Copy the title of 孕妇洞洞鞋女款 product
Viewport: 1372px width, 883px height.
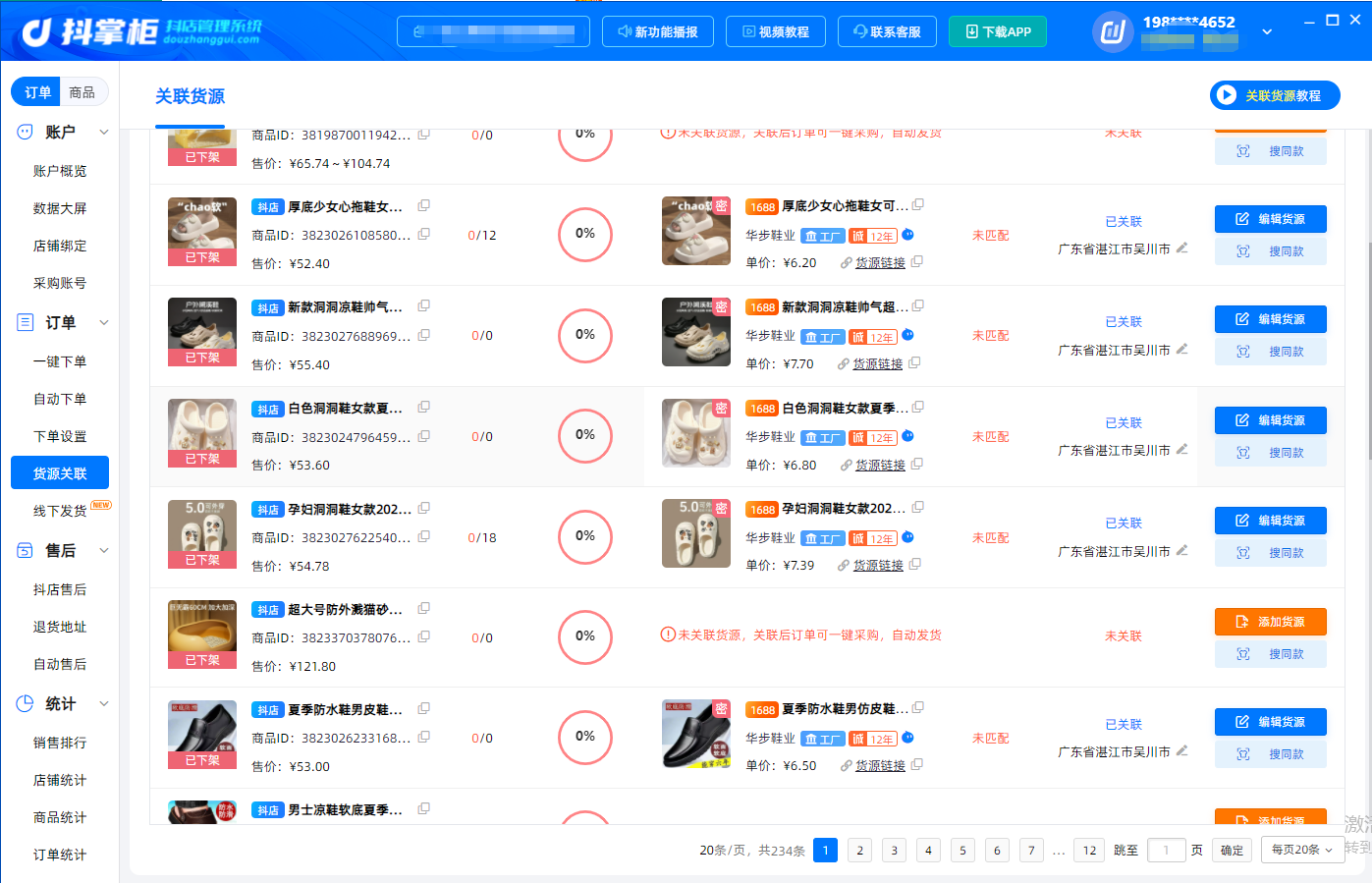point(424,508)
